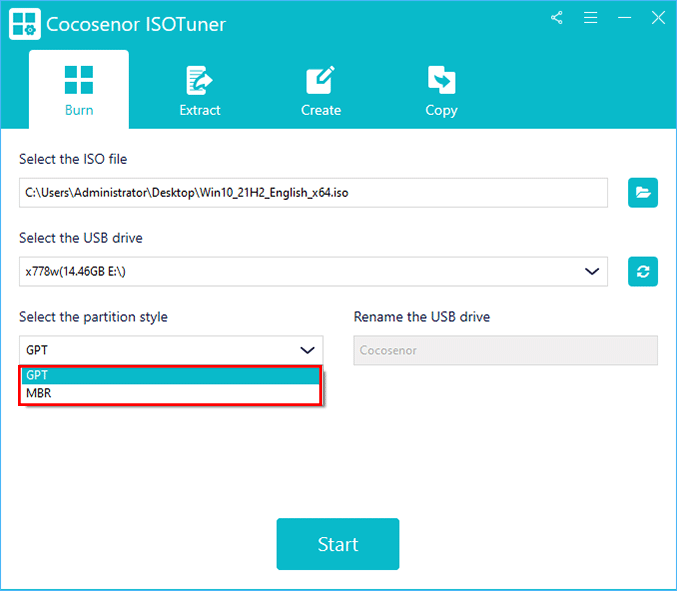677x591 pixels.
Task: Open the Burn tab
Action: pos(79,90)
